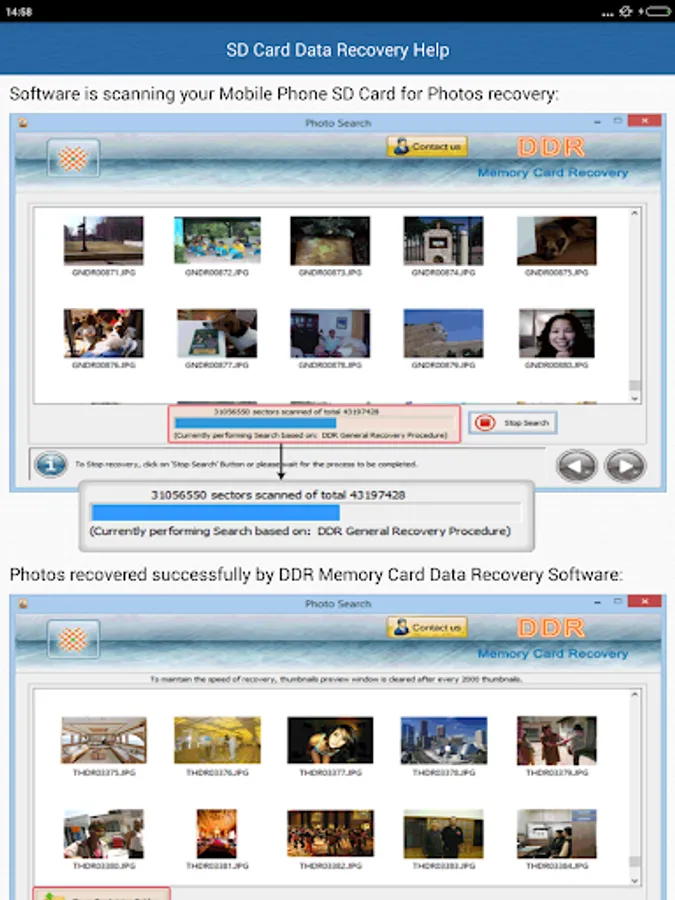This screenshot has height=900, width=675.
Task: Go forward with the right arrow button
Action: (x=625, y=465)
